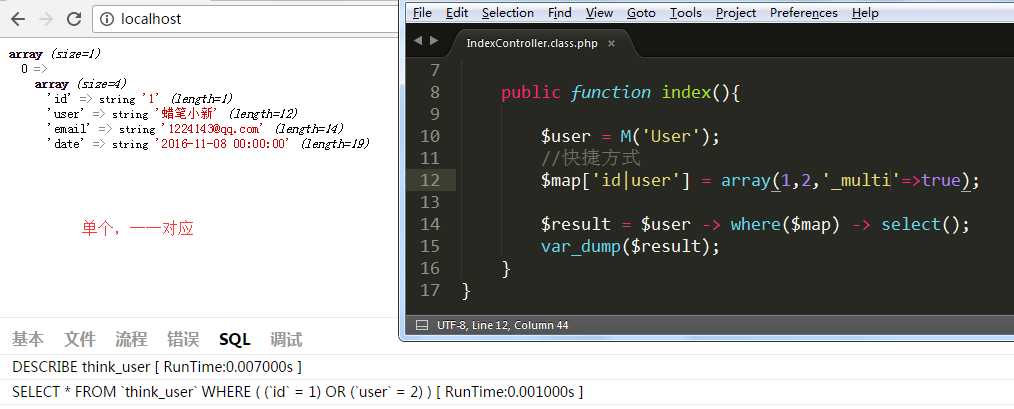Click the public function index line

620,92
